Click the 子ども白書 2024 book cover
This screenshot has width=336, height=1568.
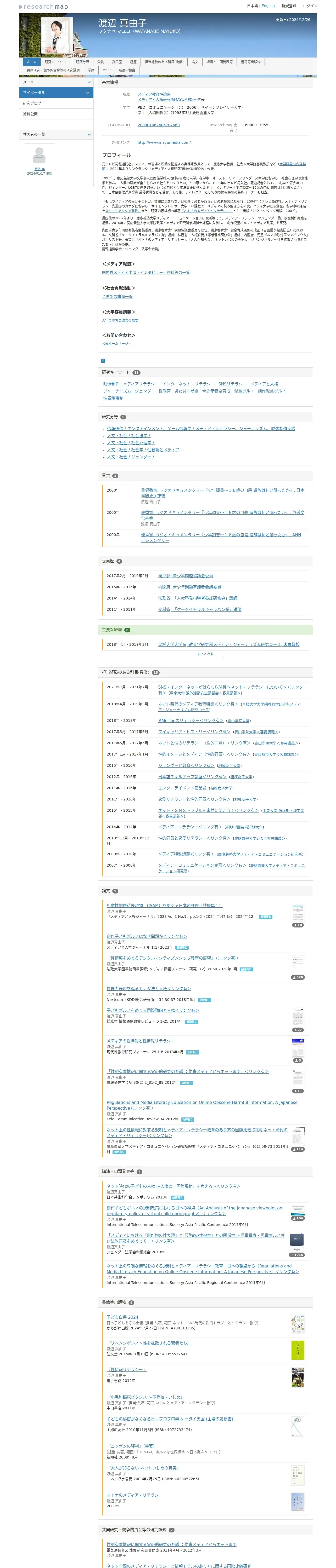(x=298, y=1324)
